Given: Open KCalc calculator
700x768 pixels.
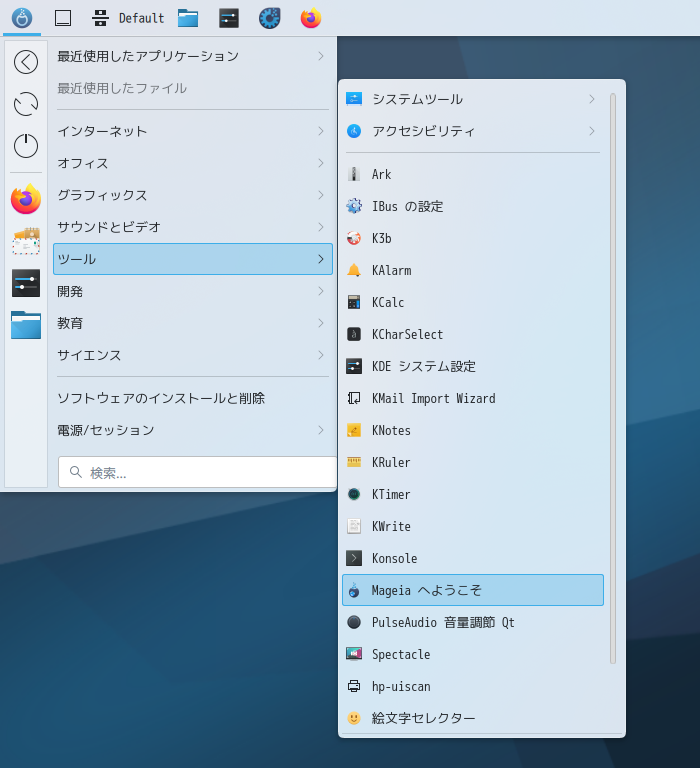Looking at the screenshot, I should [473, 302].
